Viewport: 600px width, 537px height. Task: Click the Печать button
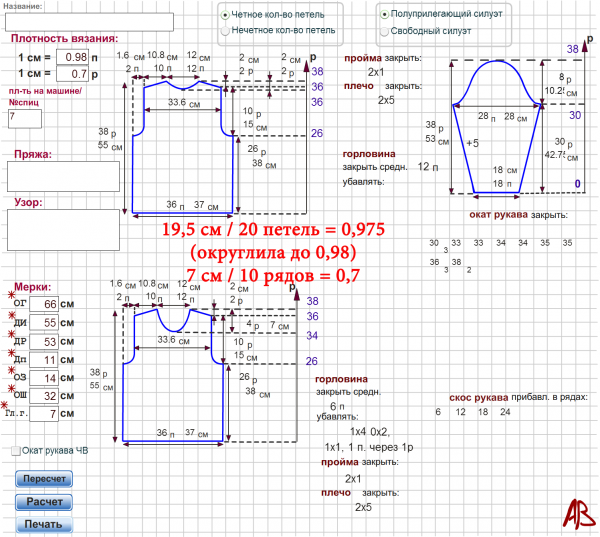coord(44,524)
